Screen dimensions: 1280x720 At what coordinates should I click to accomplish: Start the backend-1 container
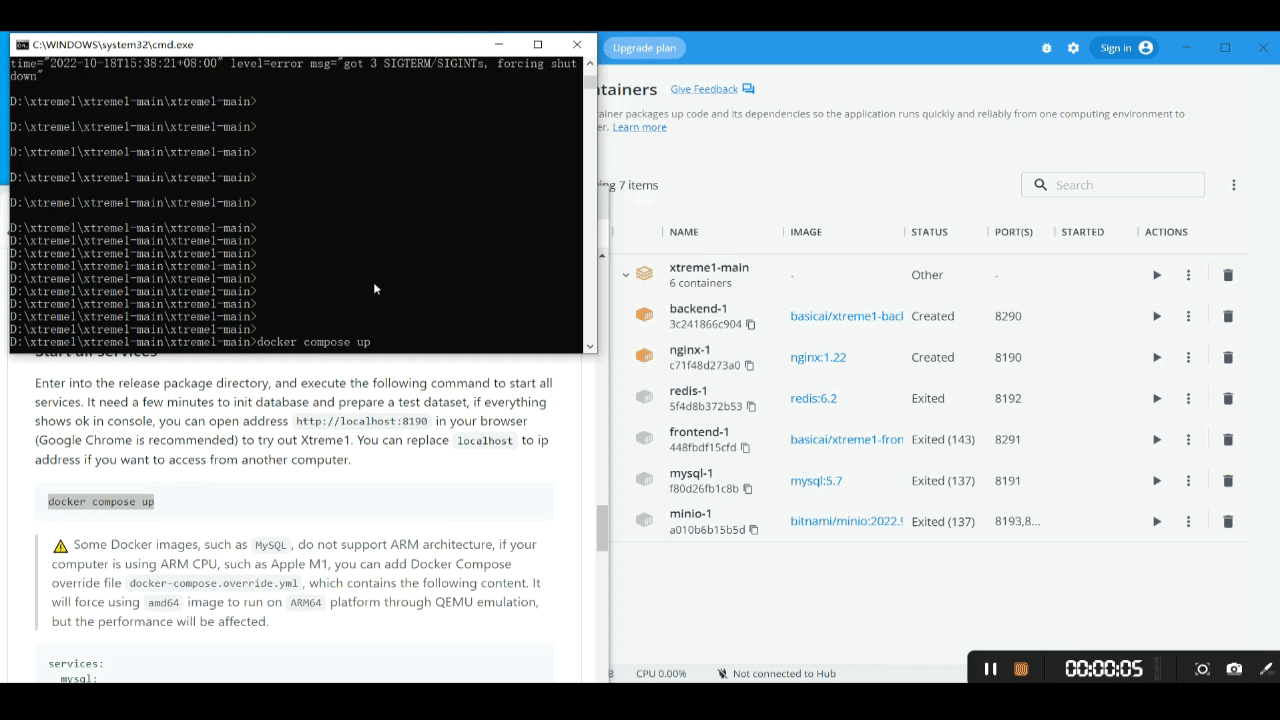1157,316
